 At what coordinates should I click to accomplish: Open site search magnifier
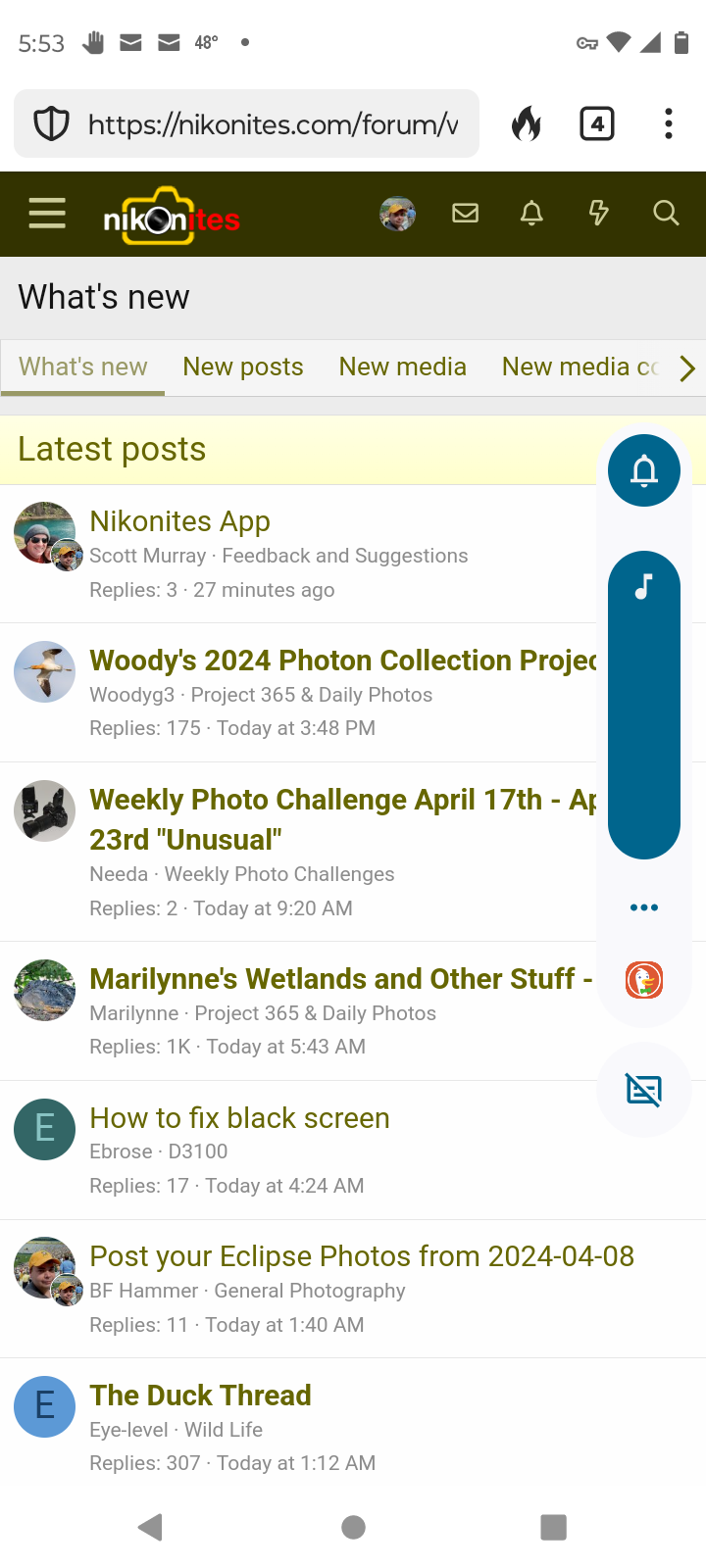tap(666, 213)
